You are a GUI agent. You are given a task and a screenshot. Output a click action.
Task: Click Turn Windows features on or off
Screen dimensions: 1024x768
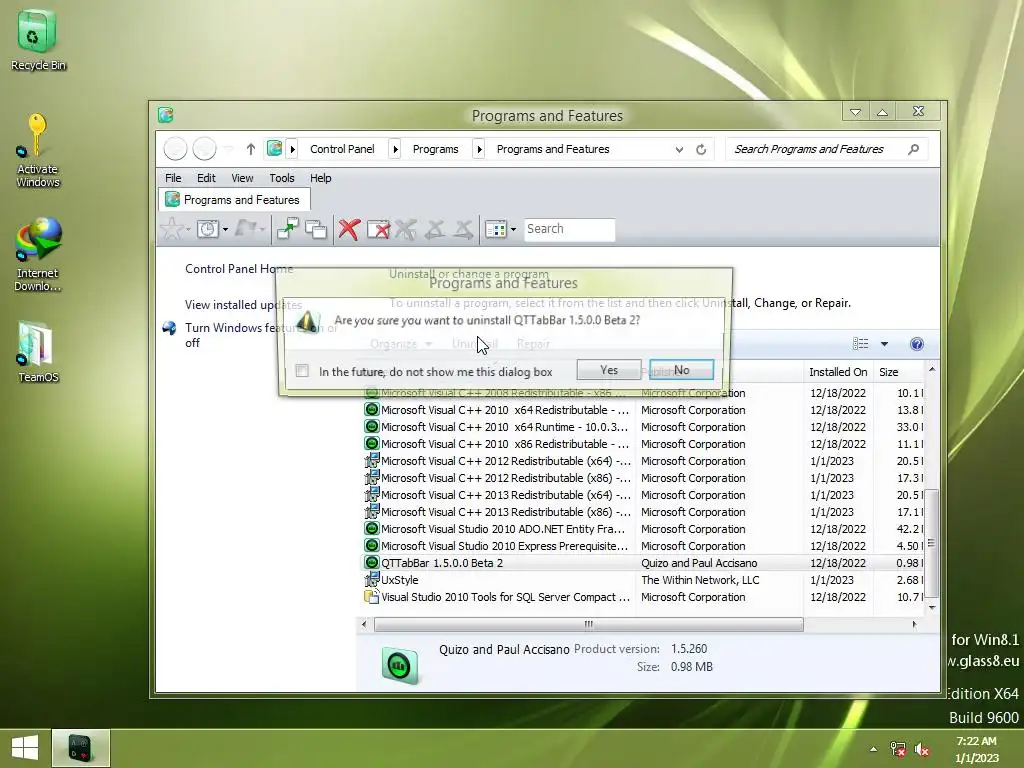pyautogui.click(x=260, y=335)
